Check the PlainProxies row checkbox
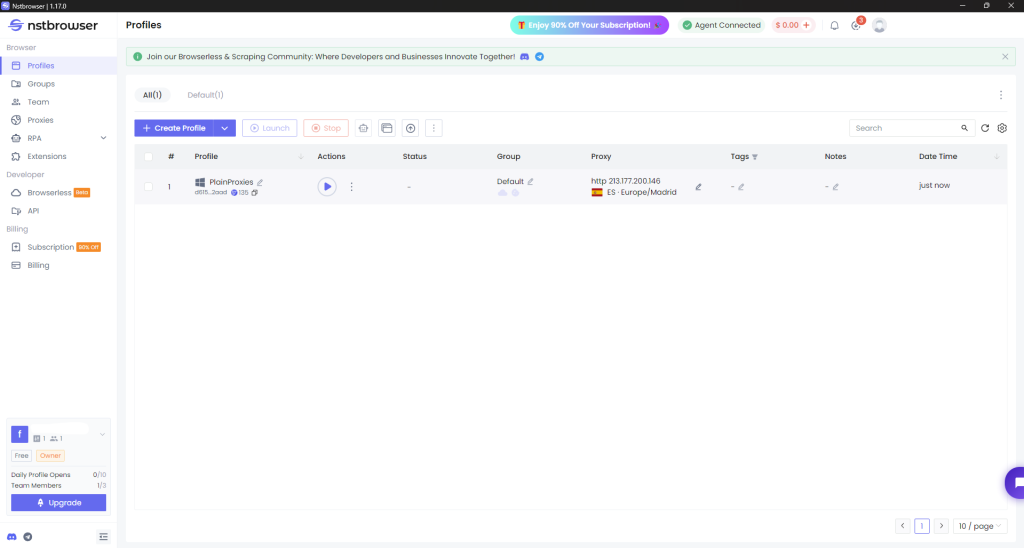Image resolution: width=1024 pixels, height=548 pixels. 148,187
